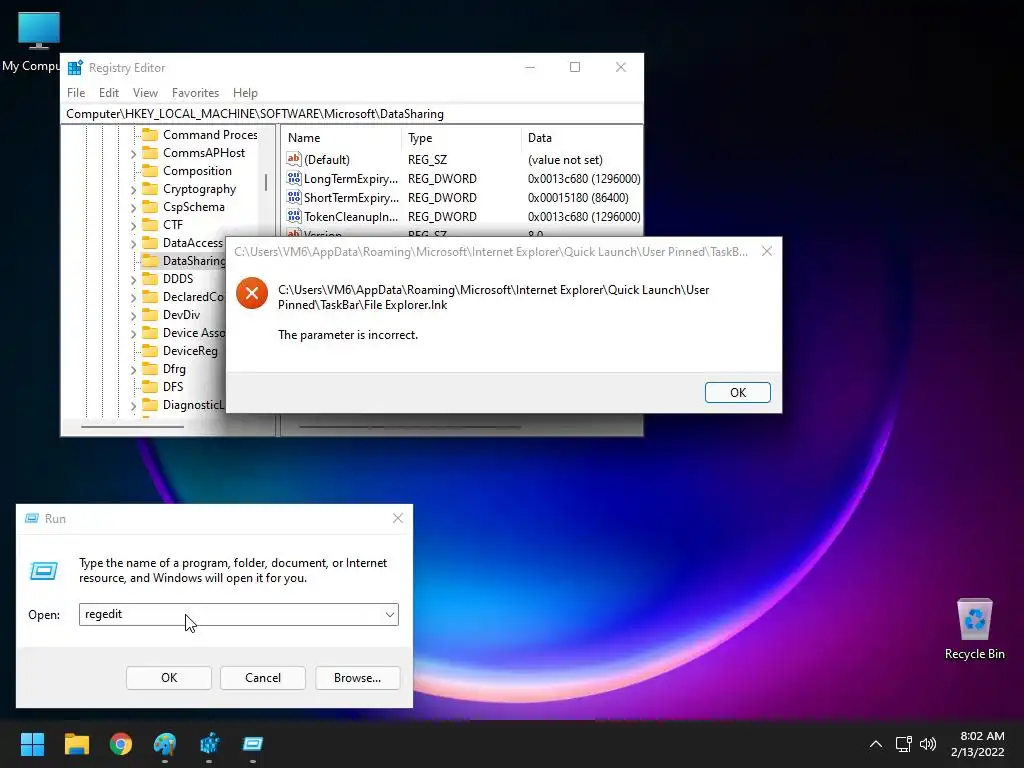Click the Run dialog monitor icon
1024x768 pixels.
click(x=44, y=571)
